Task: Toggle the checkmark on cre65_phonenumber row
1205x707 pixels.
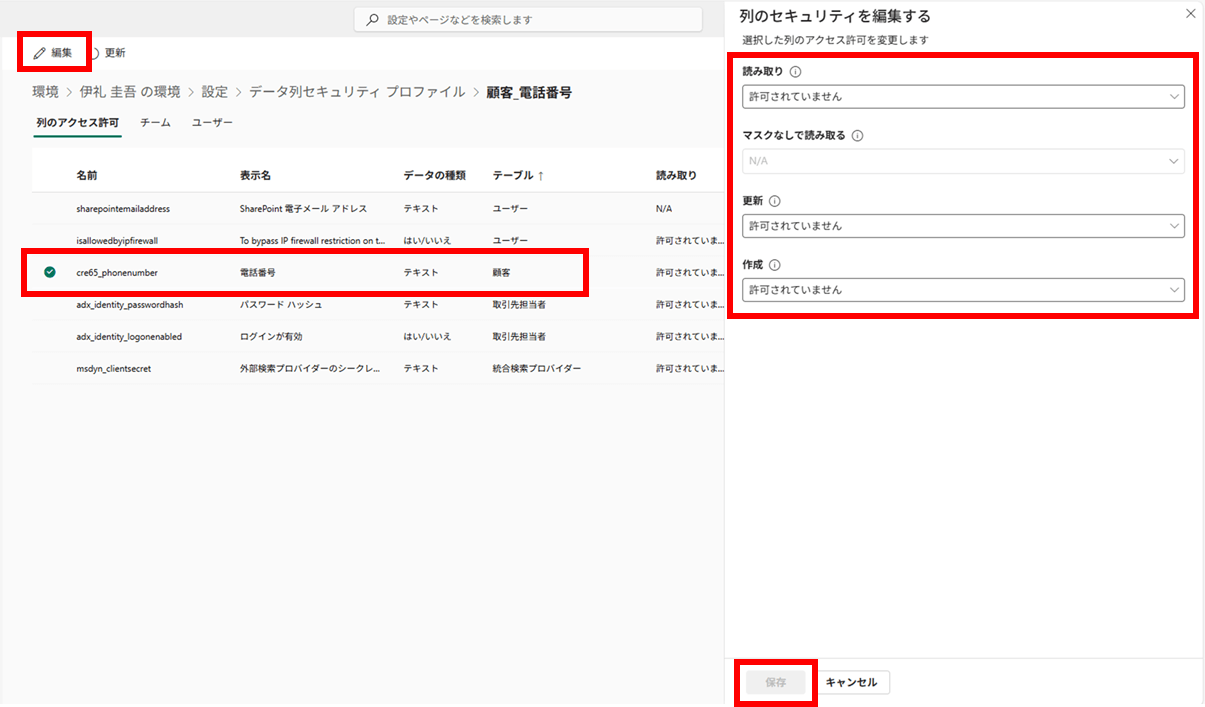Action: pyautogui.click(x=50, y=272)
